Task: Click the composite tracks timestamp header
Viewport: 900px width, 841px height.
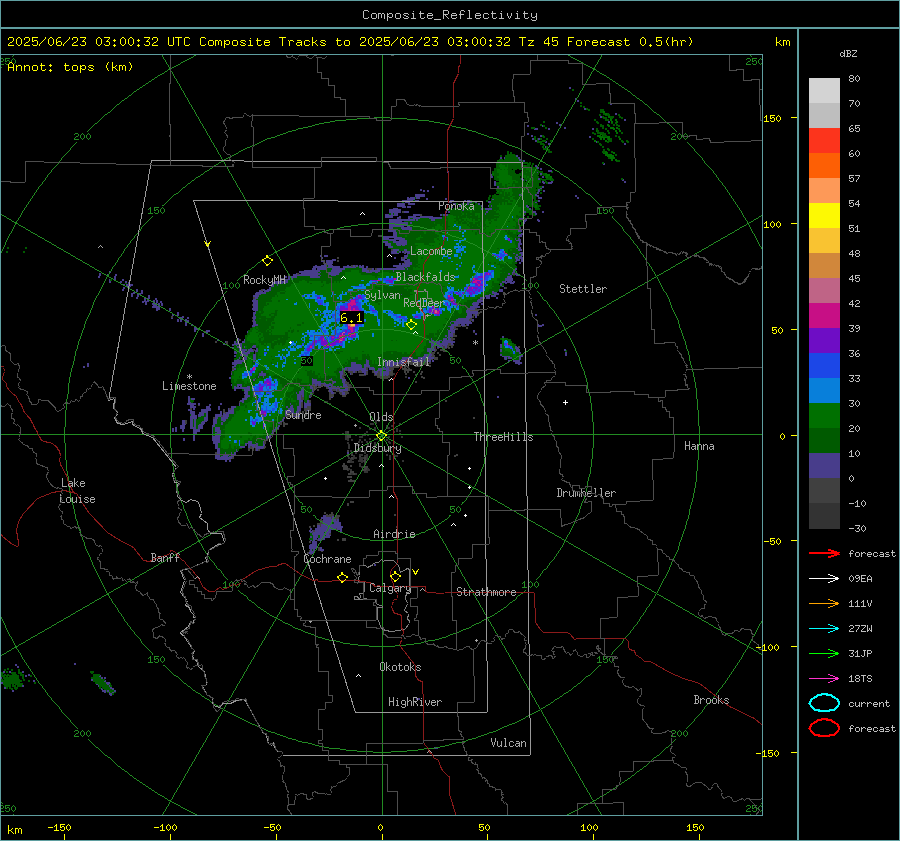Action: coord(350,42)
